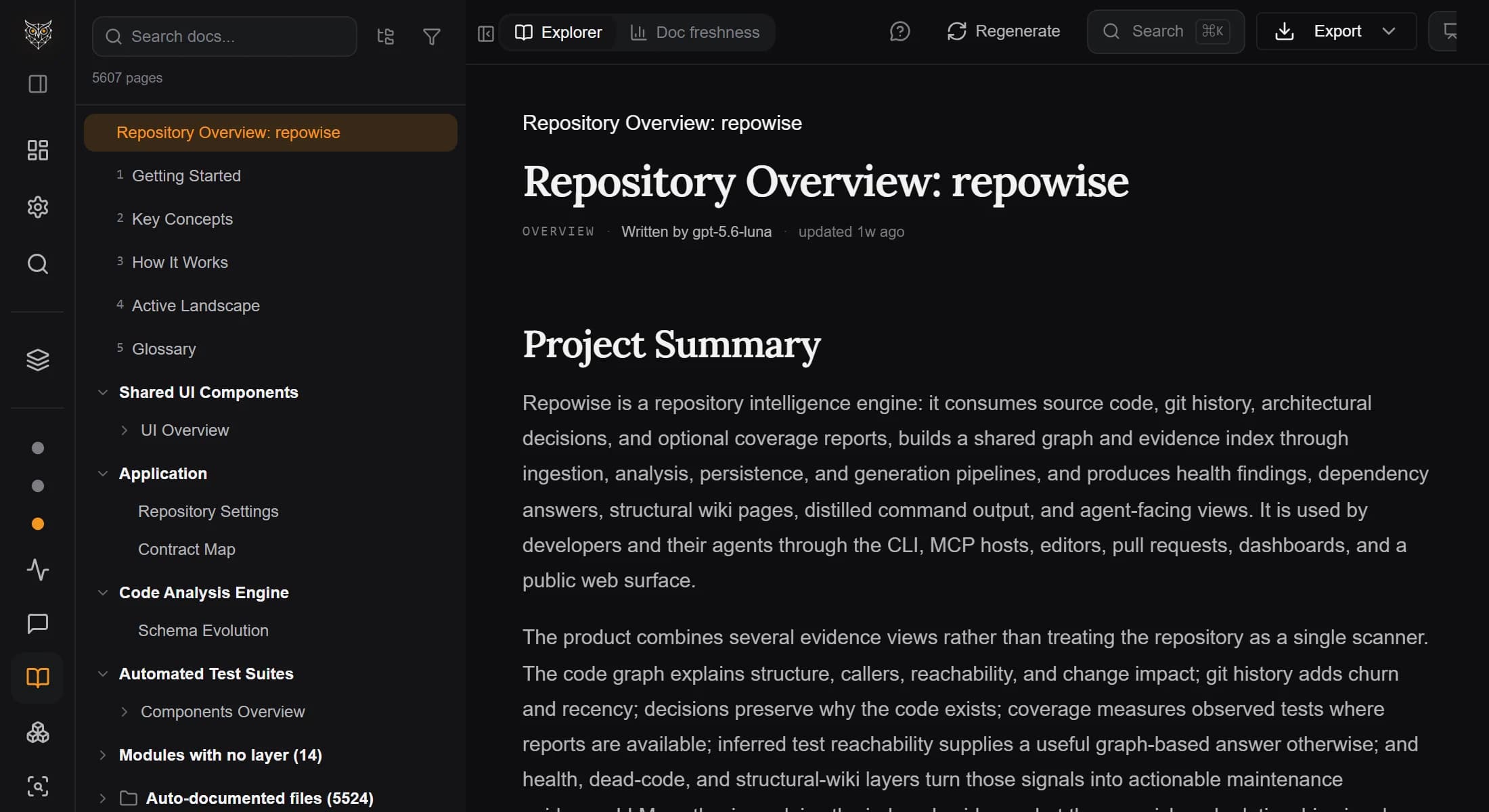The image size is (1489, 812).
Task: Click the Regenerate button
Action: pyautogui.click(x=1003, y=31)
